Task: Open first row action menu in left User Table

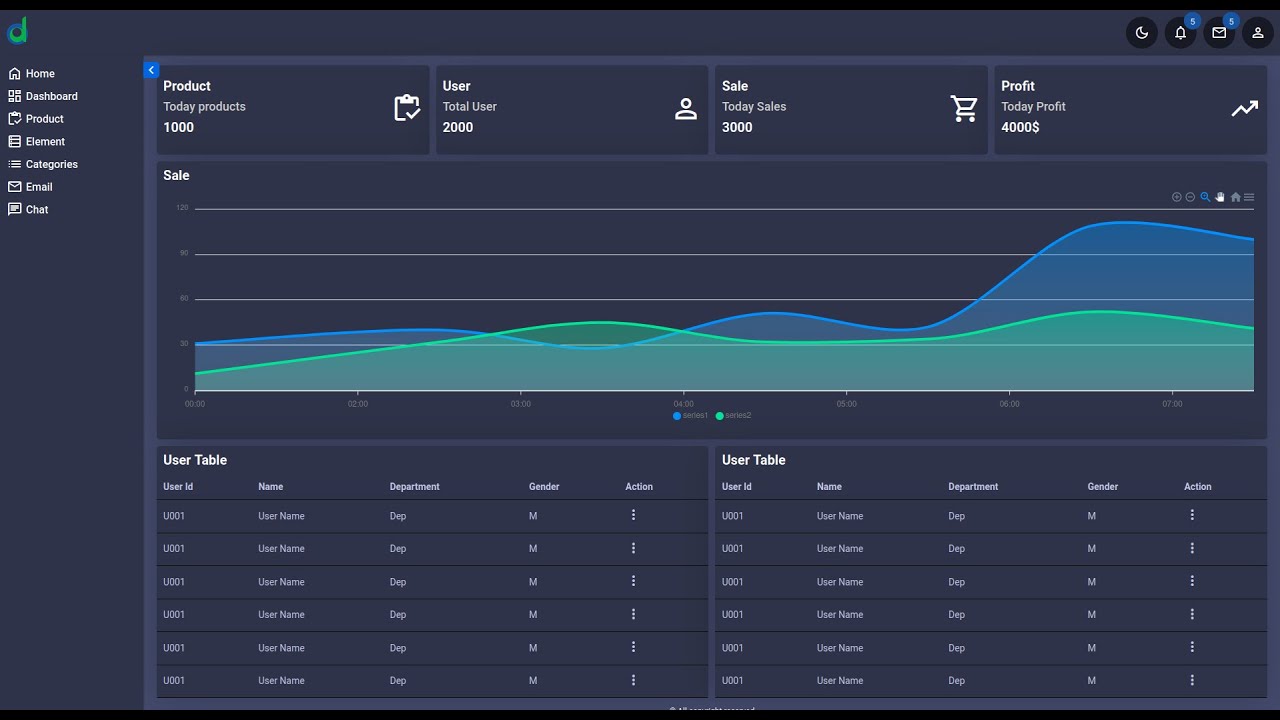Action: tap(633, 515)
